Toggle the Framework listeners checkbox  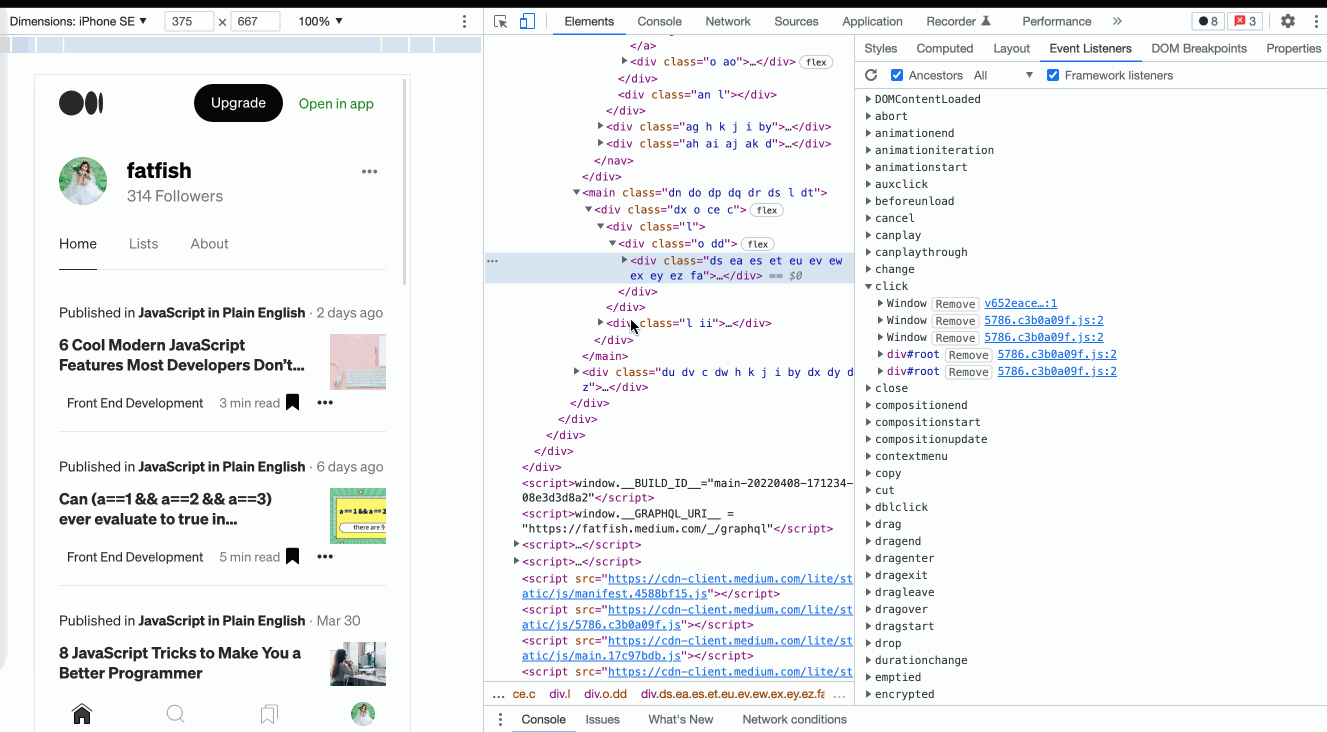(1053, 75)
